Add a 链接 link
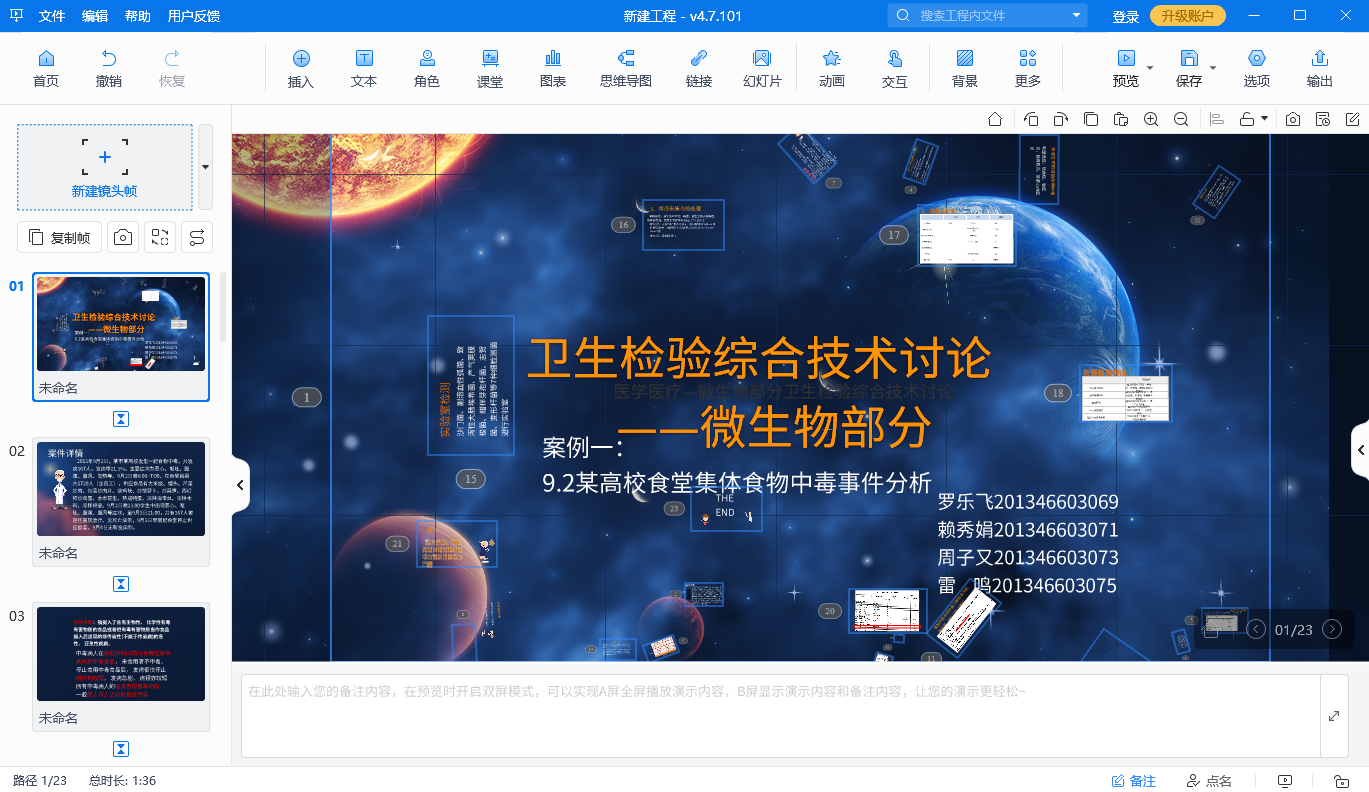 699,69
